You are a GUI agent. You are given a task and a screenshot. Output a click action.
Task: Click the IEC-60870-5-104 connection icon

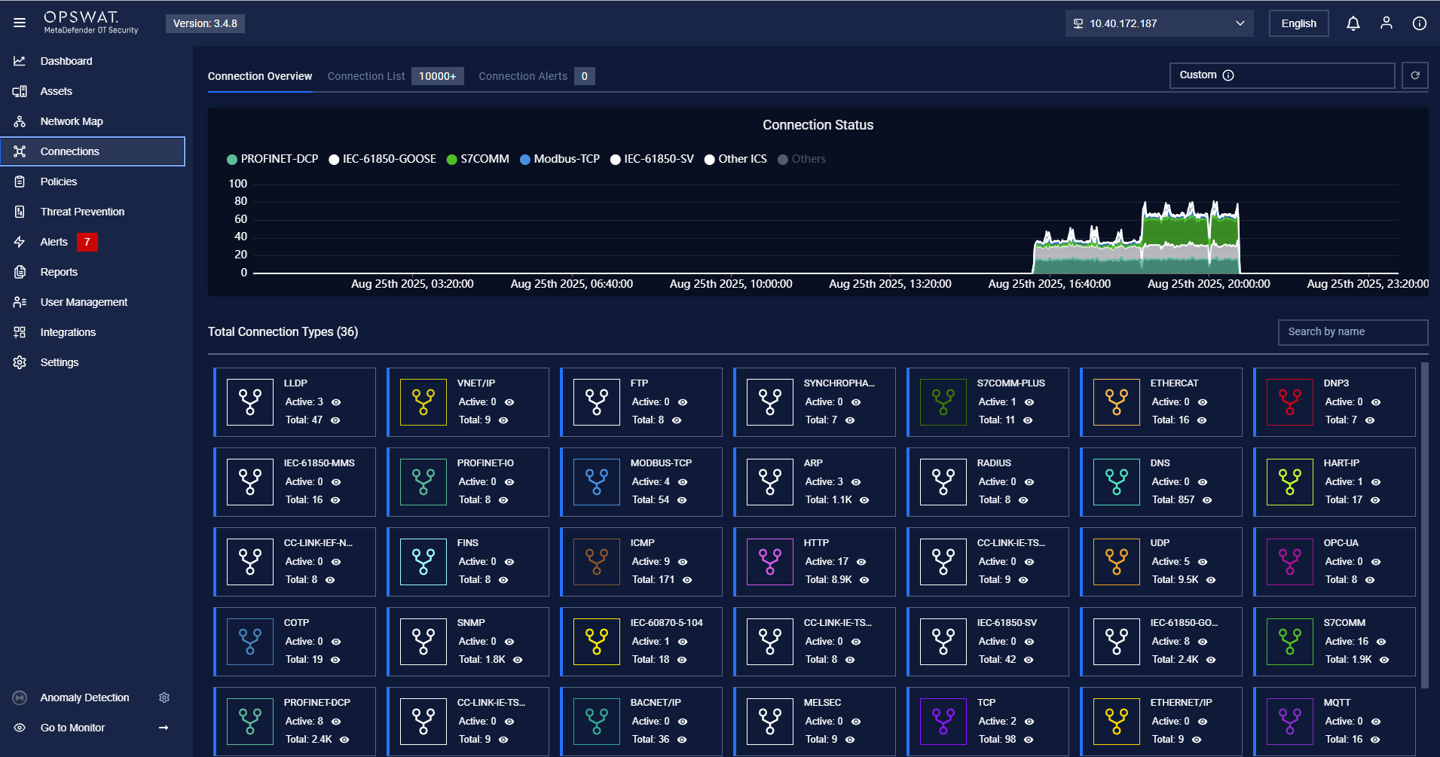pos(597,642)
